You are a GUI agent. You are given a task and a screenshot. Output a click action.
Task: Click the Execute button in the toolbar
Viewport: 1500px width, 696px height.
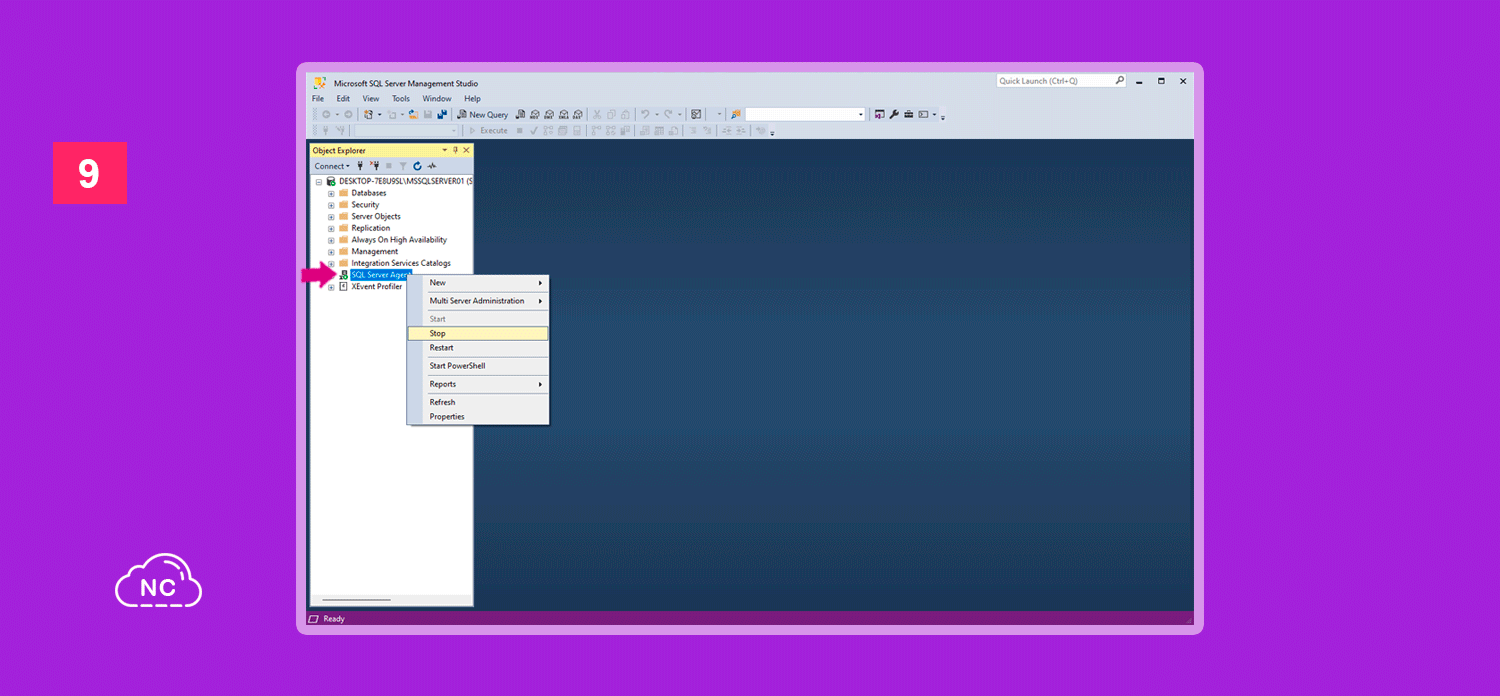point(488,131)
